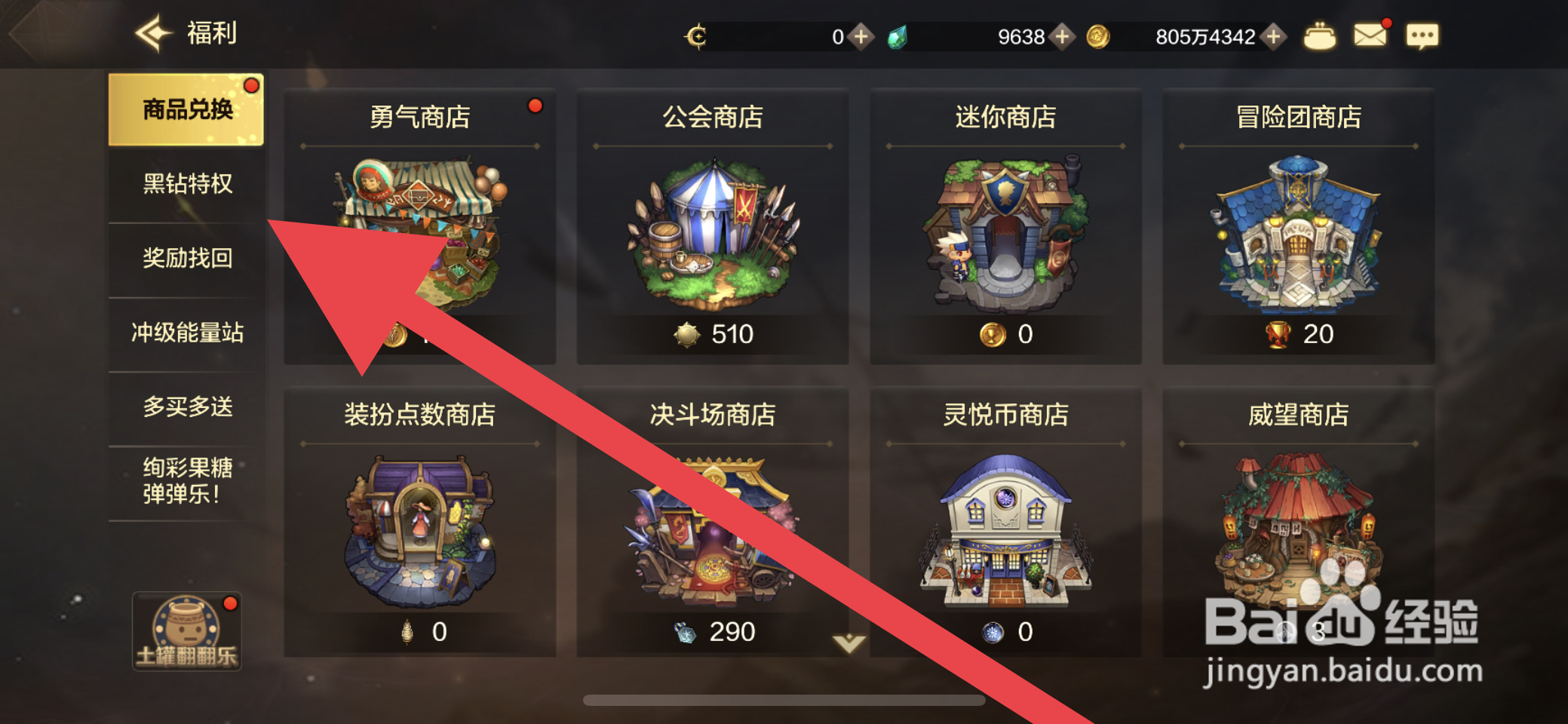Viewport: 1568px width, 724px height.
Task: Click the bottom horizontal home indicator bar
Action: click(x=784, y=700)
